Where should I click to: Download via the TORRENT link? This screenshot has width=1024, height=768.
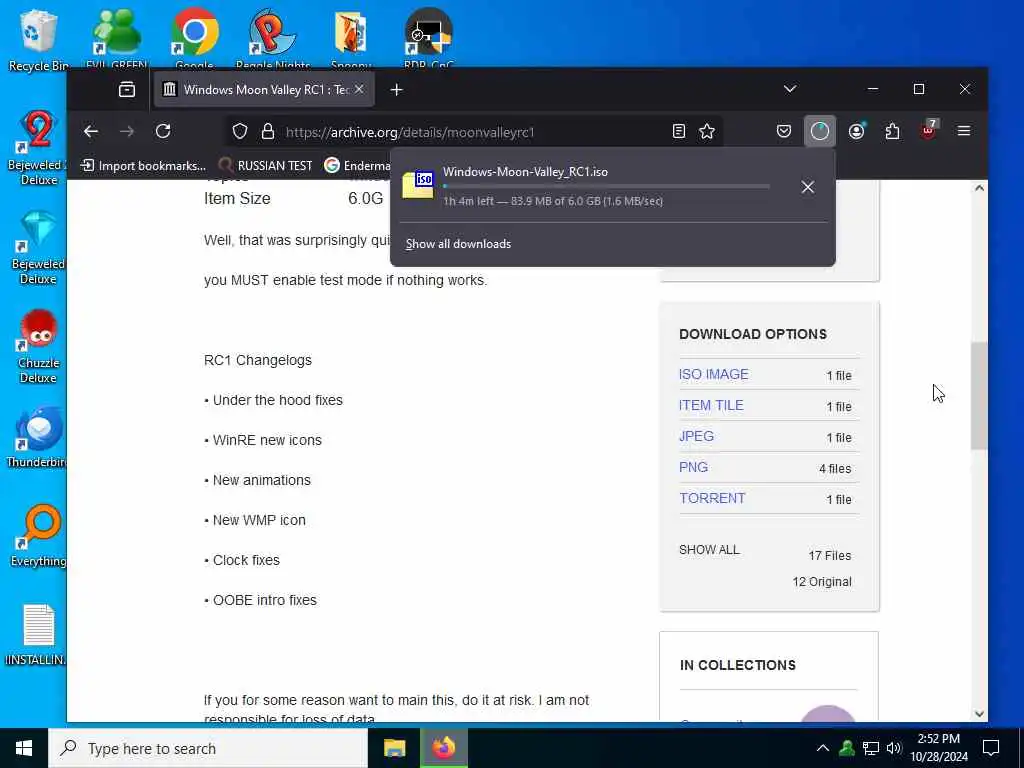[x=712, y=498]
